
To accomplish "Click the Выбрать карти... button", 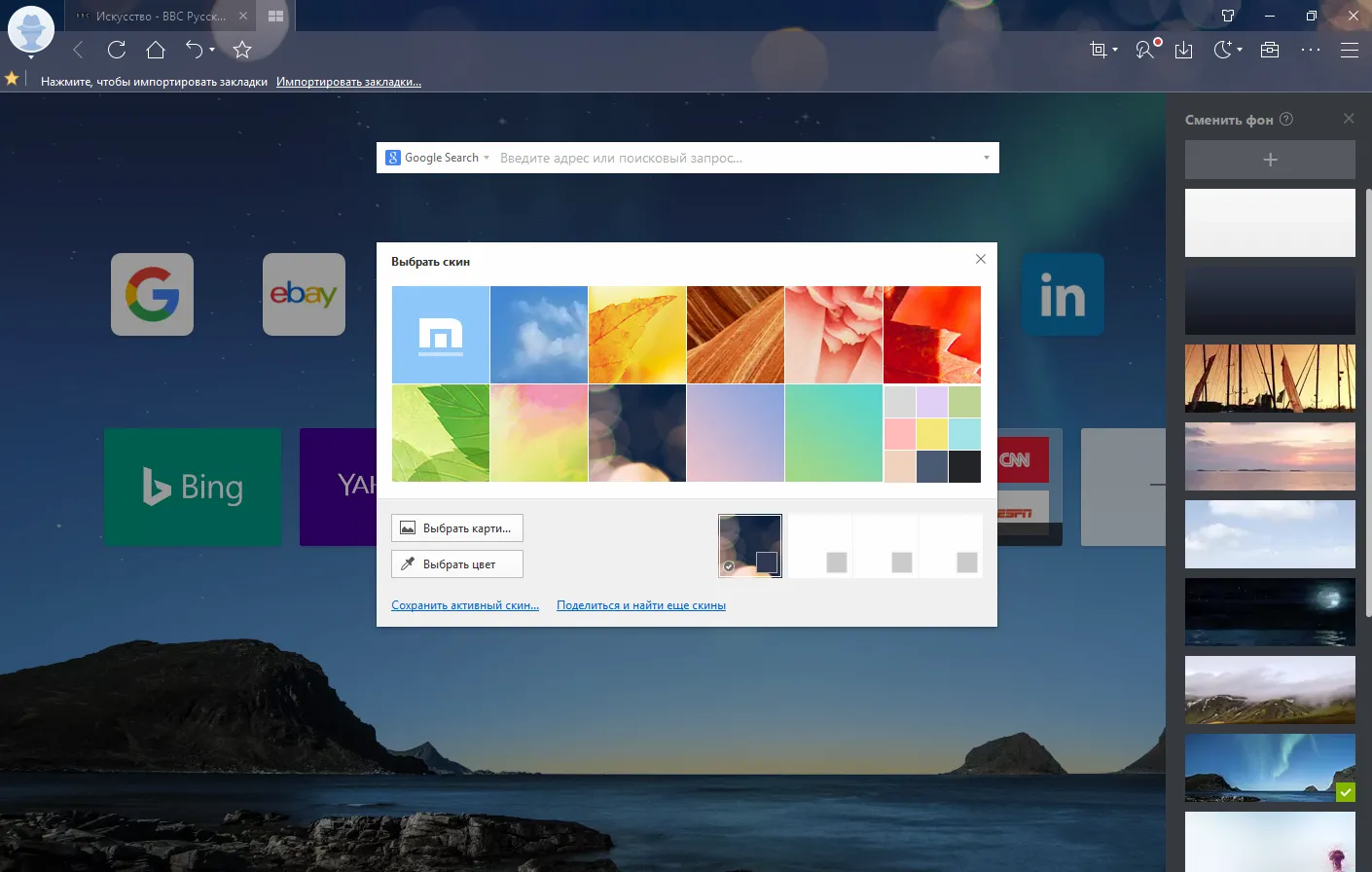I will click(457, 528).
